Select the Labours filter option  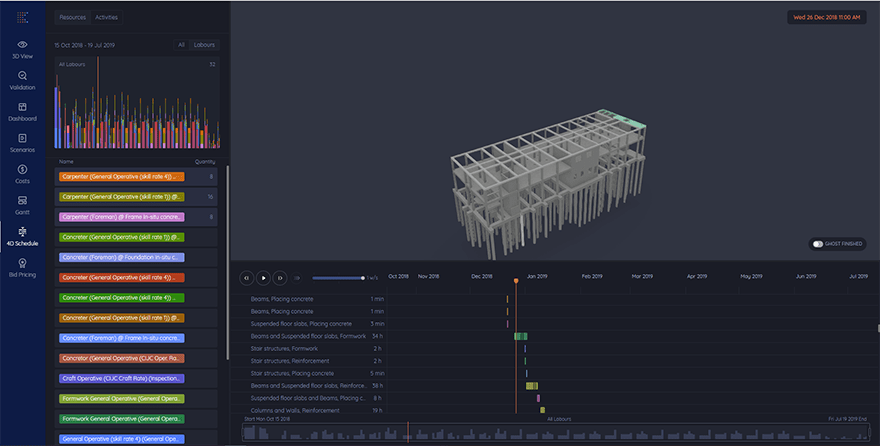pyautogui.click(x=203, y=45)
